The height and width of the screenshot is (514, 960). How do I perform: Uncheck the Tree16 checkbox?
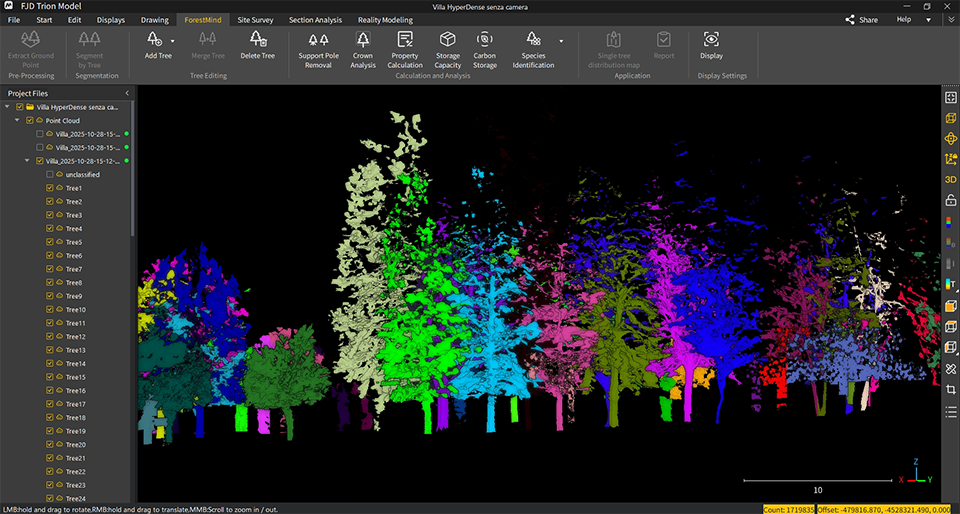tap(50, 390)
